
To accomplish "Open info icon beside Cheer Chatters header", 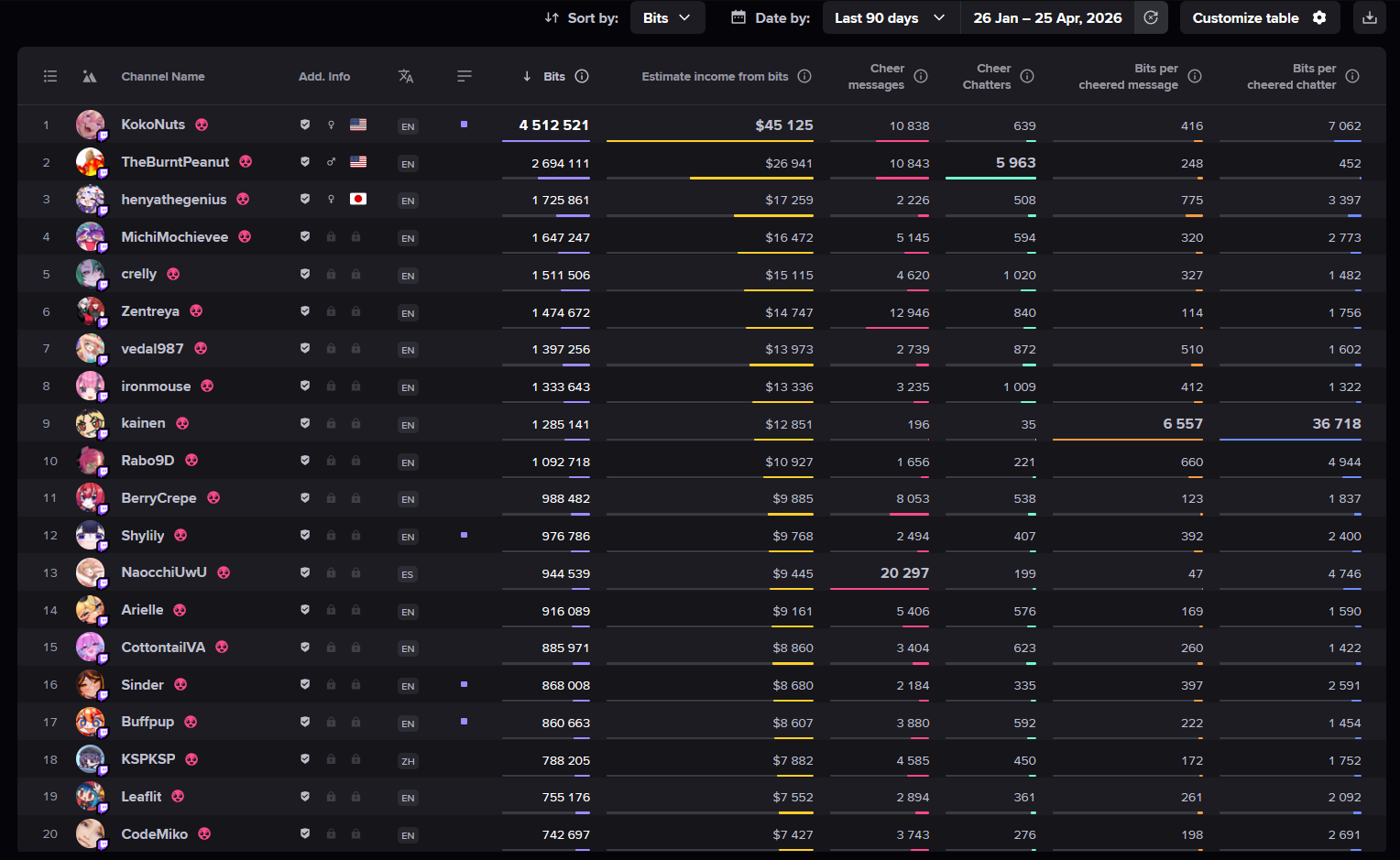I will 1027,76.
